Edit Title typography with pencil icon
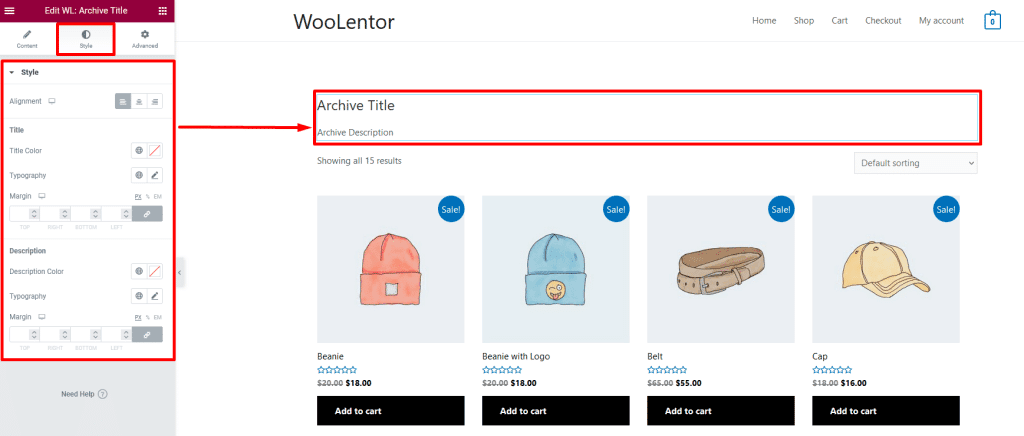The image size is (1024, 436). [154, 175]
